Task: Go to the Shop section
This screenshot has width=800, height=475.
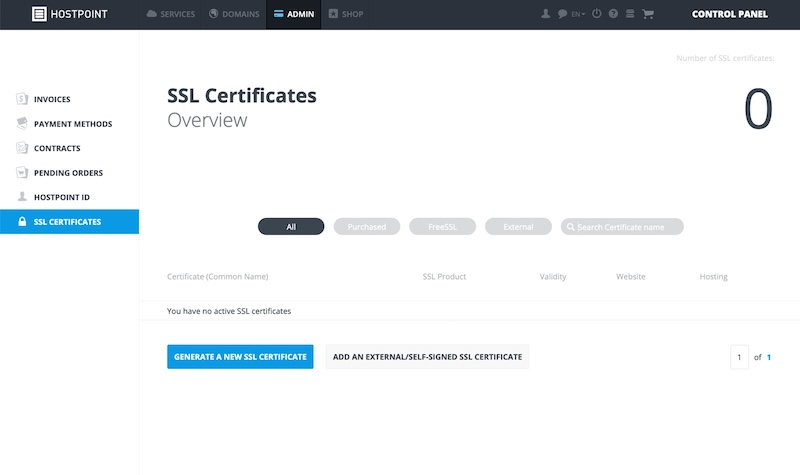Action: pos(346,14)
